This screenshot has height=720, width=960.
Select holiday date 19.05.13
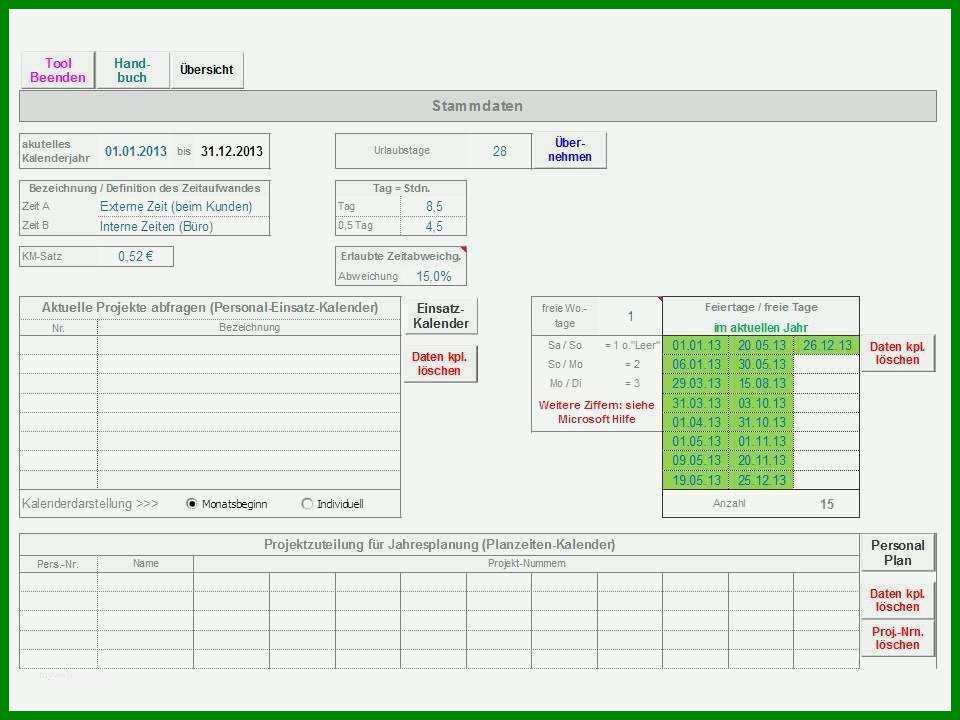pos(696,479)
